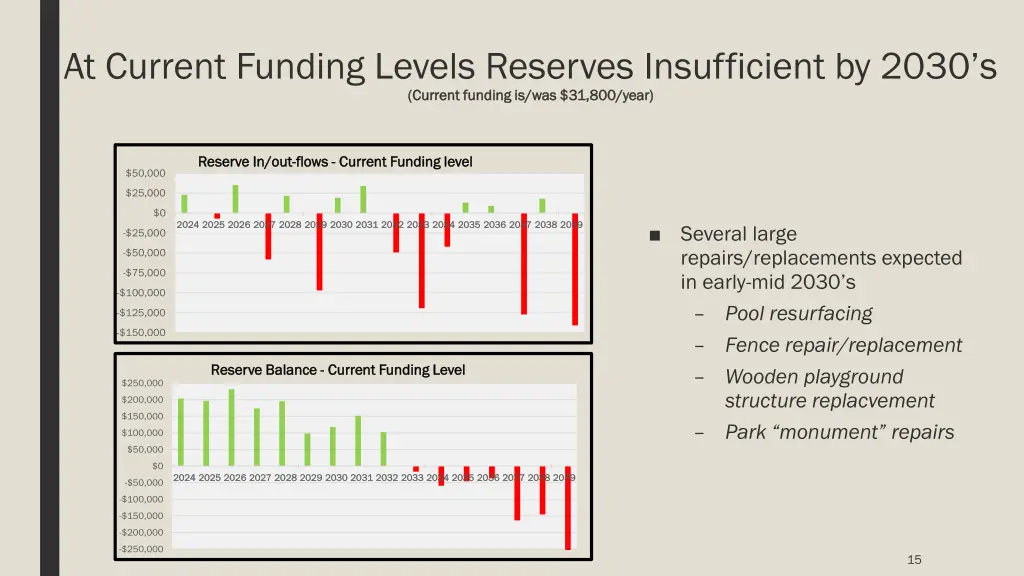Click the 'Fence repair/replacement' bullet

(843, 345)
